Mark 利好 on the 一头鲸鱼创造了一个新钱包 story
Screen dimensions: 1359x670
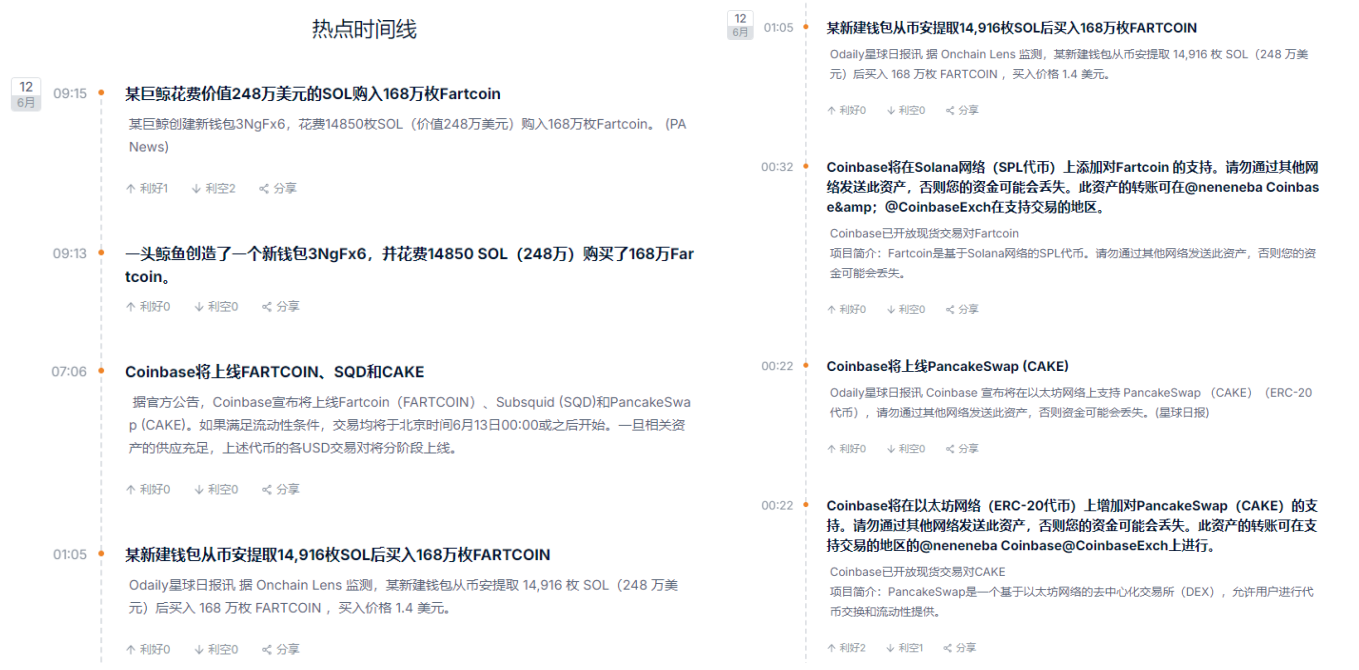tap(148, 307)
